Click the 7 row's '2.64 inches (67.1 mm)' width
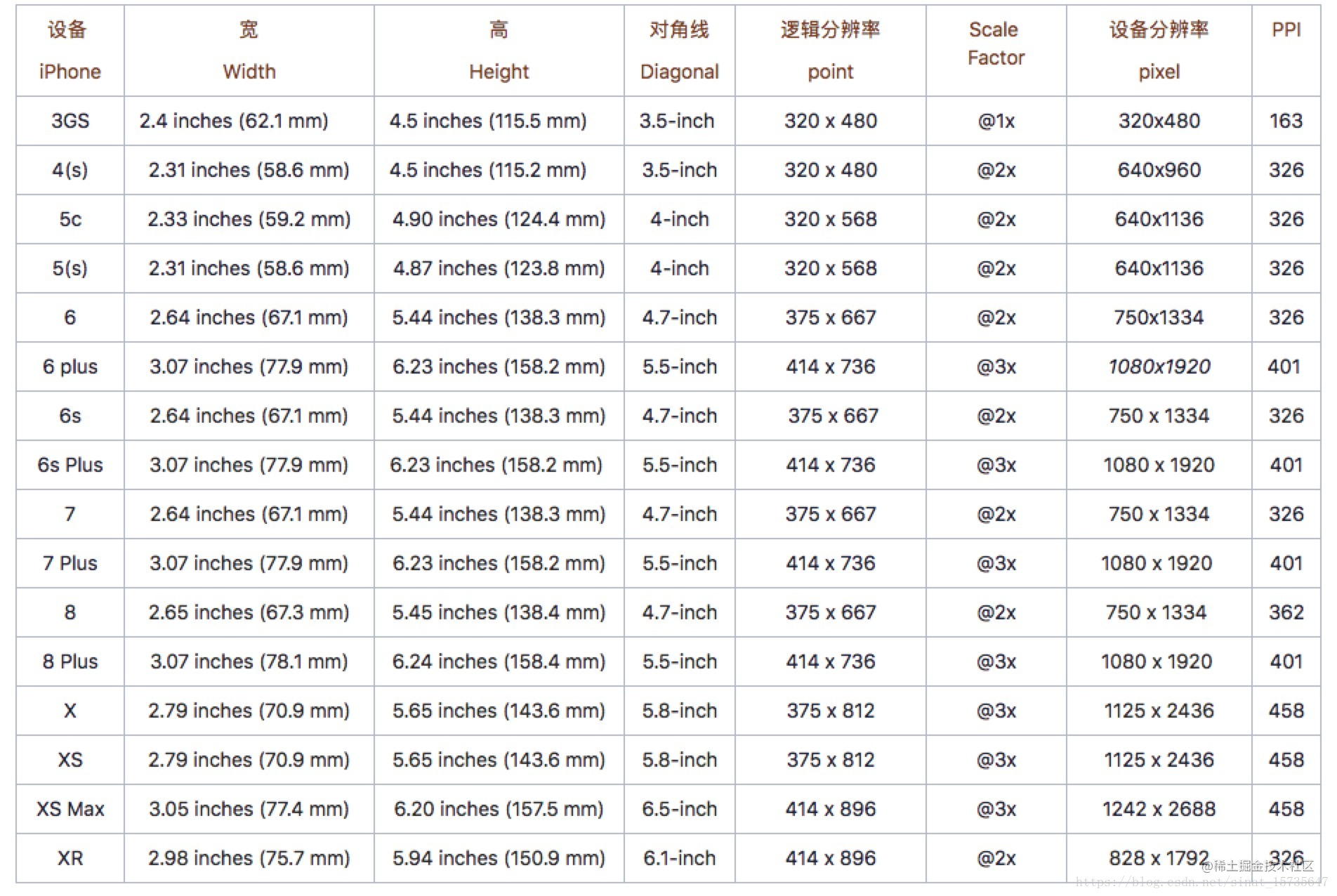1337x896 pixels. [x=249, y=514]
